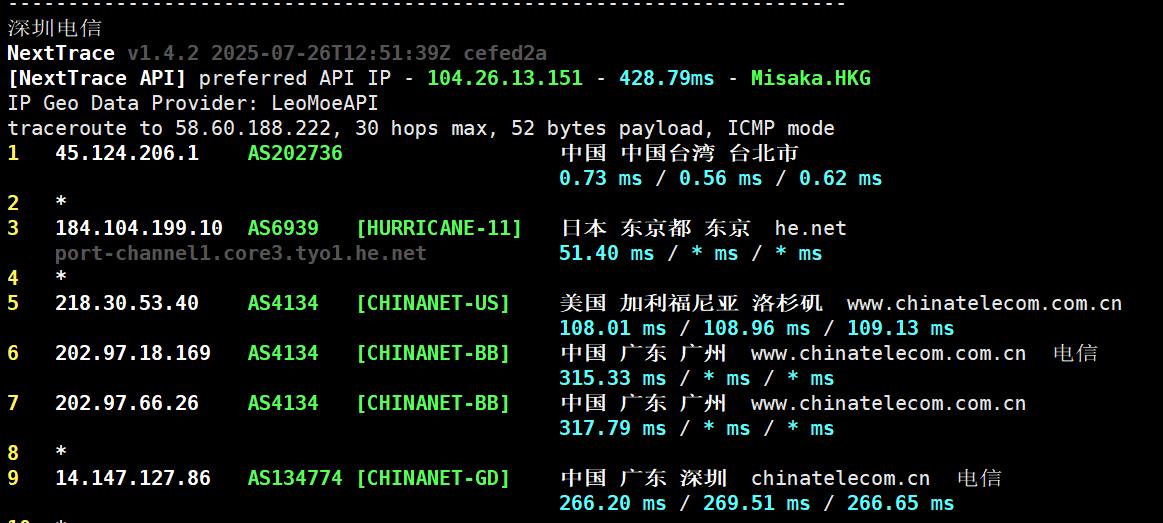Click the [CHINANET-GD] network tag
The width and height of the screenshot is (1163, 523).
click(x=433, y=478)
